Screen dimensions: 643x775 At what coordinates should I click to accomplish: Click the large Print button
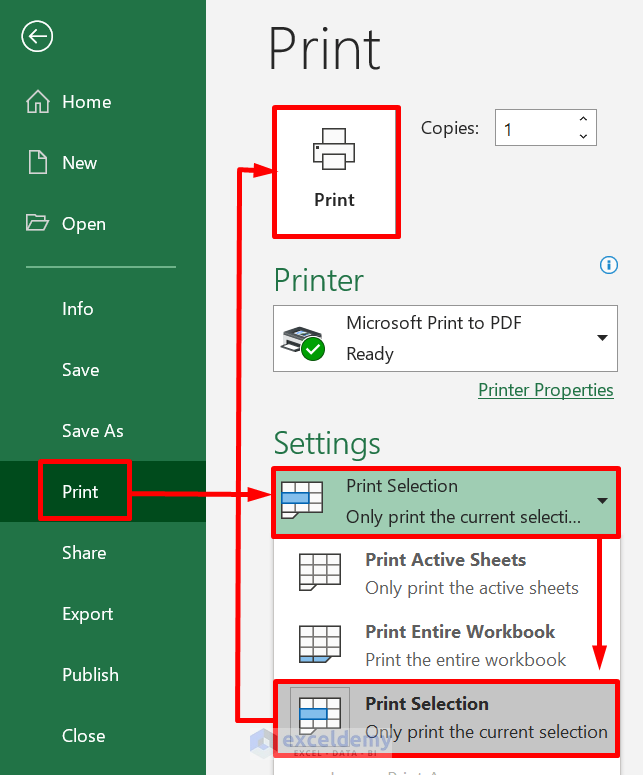tap(336, 172)
